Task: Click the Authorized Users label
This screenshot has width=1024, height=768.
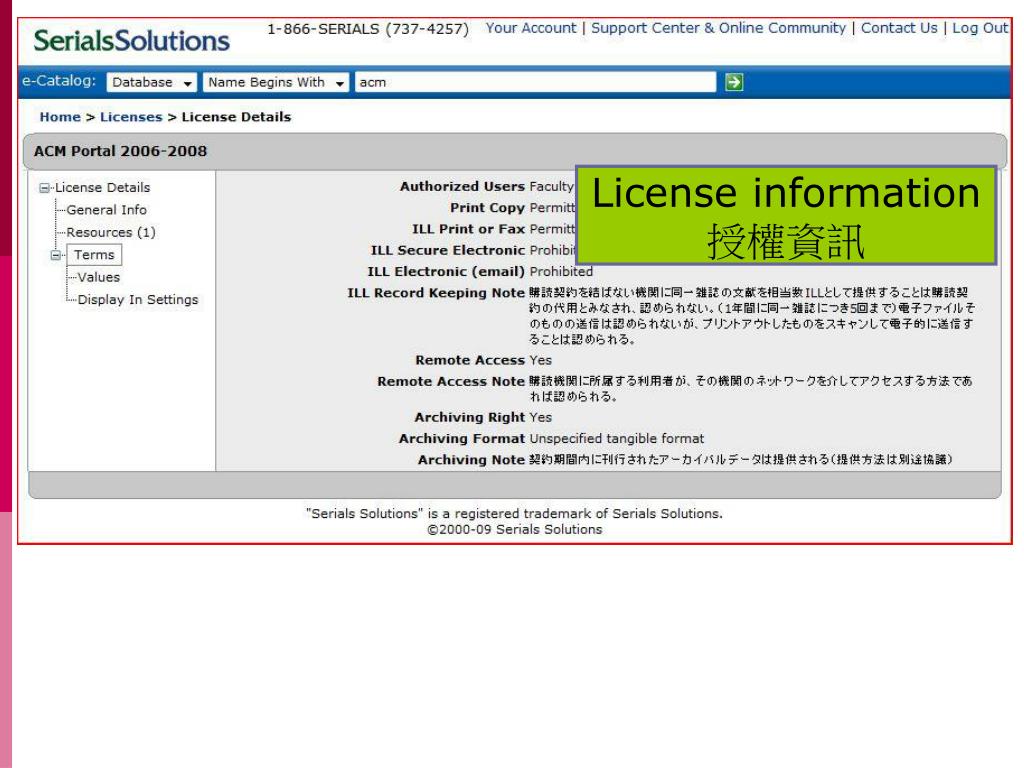Action: tap(462, 186)
